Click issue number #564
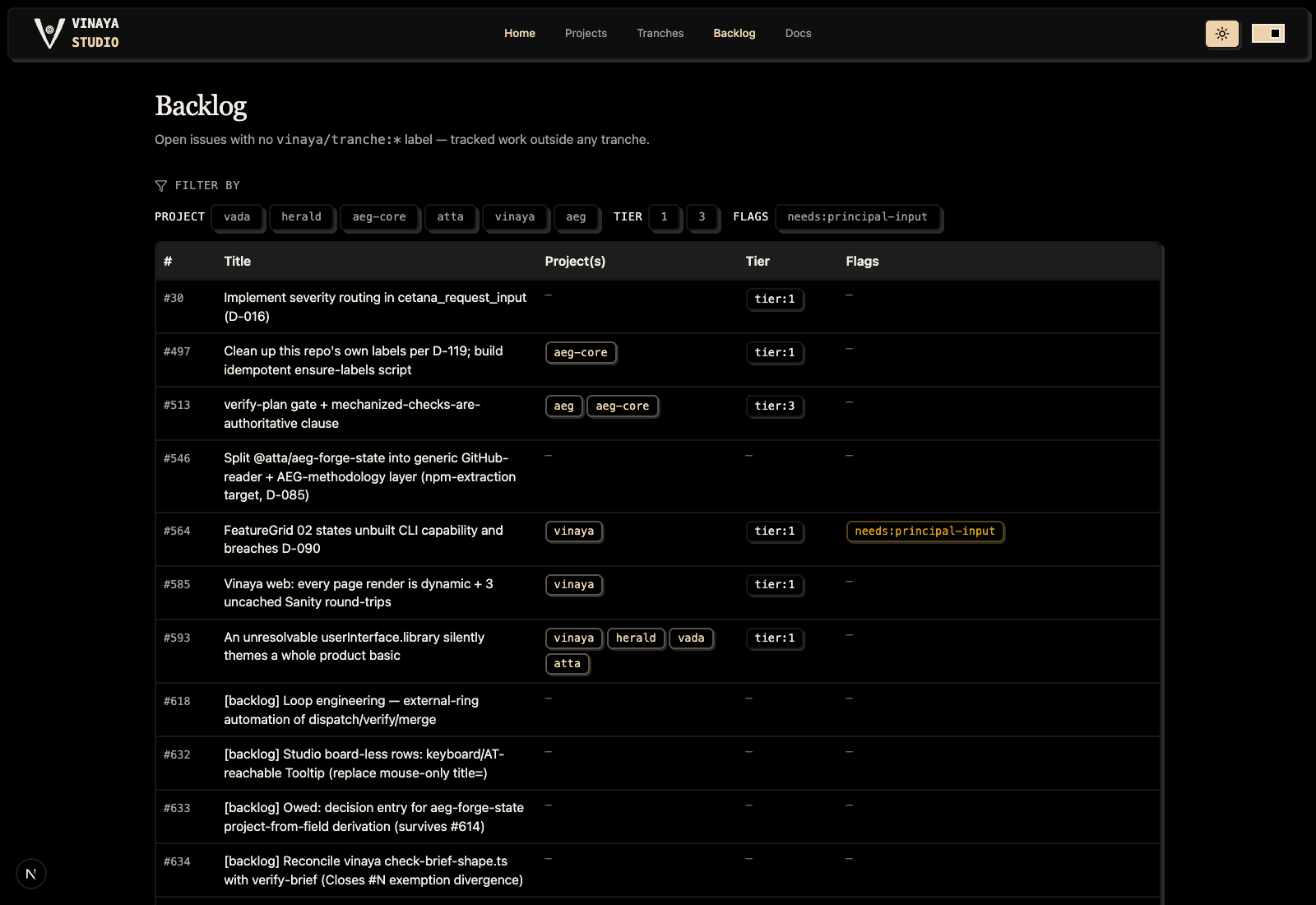 177,531
